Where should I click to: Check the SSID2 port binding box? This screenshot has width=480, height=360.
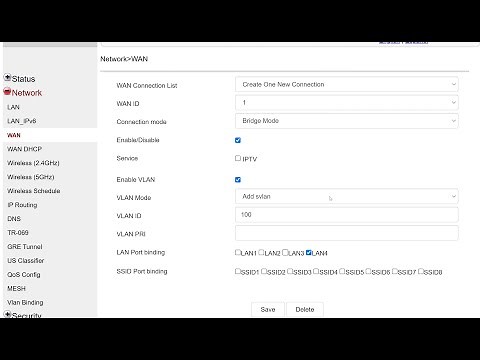(x=264, y=271)
